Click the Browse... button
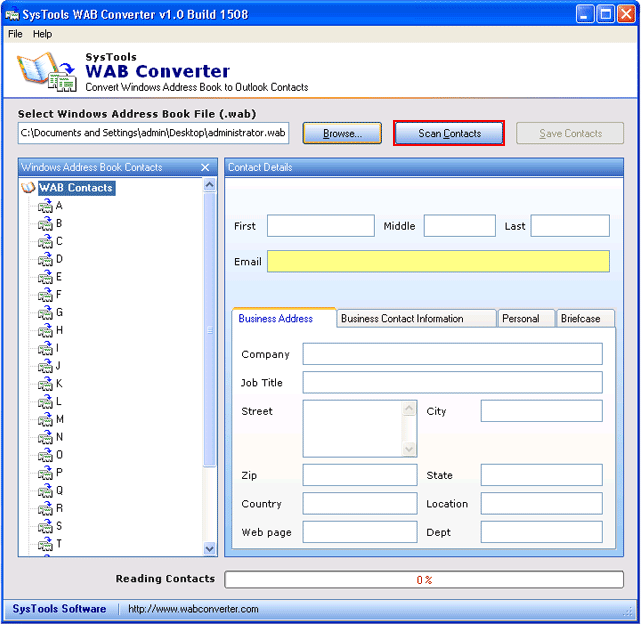641x624 pixels. point(342,133)
